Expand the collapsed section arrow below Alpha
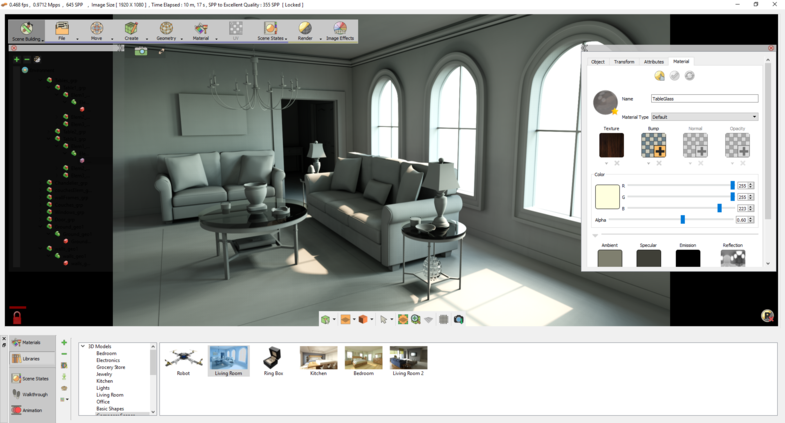Screen dimensions: 785x423 (595, 235)
